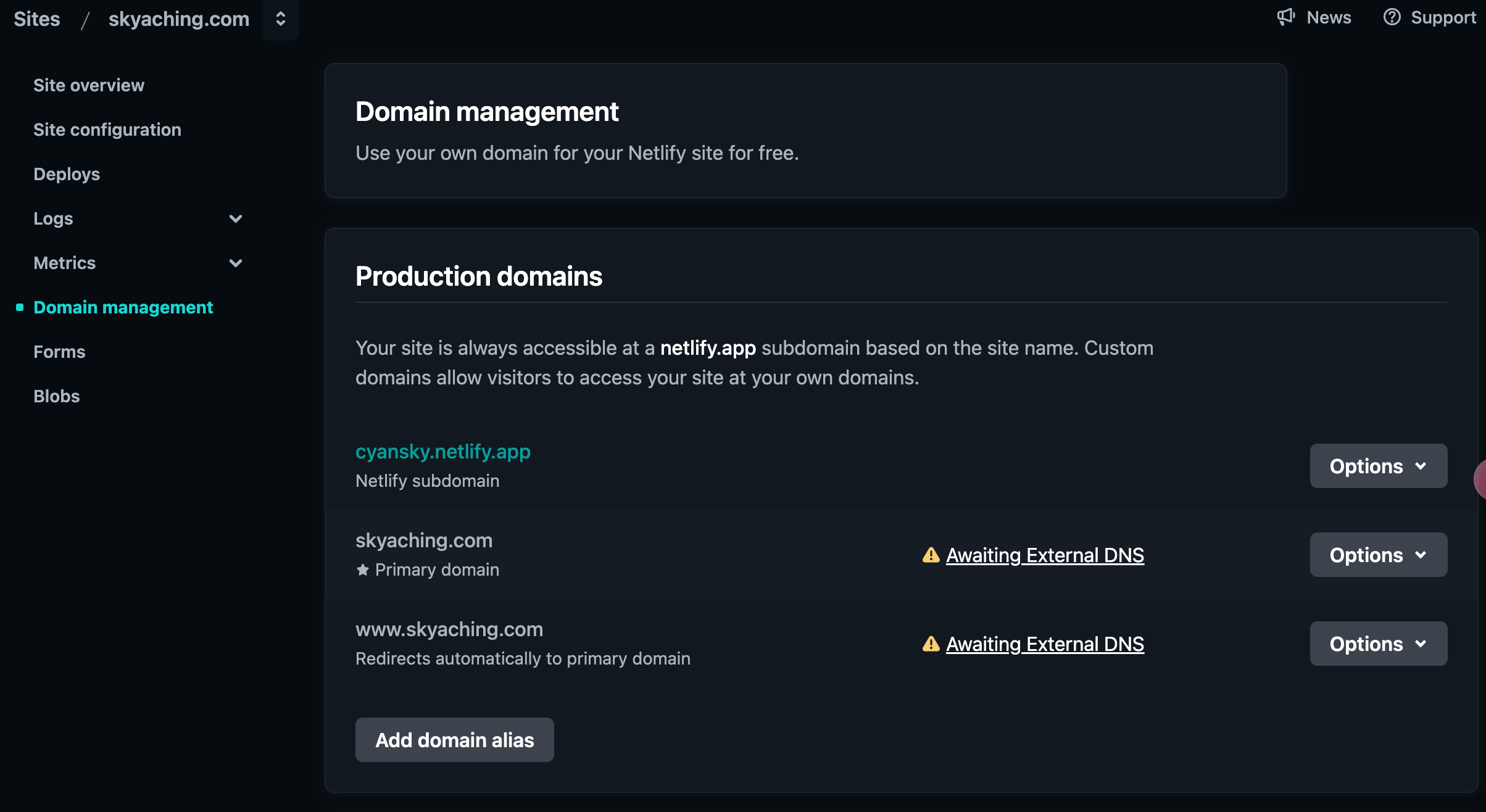
Task: Open Site configuration in sidebar
Action: [x=107, y=130]
